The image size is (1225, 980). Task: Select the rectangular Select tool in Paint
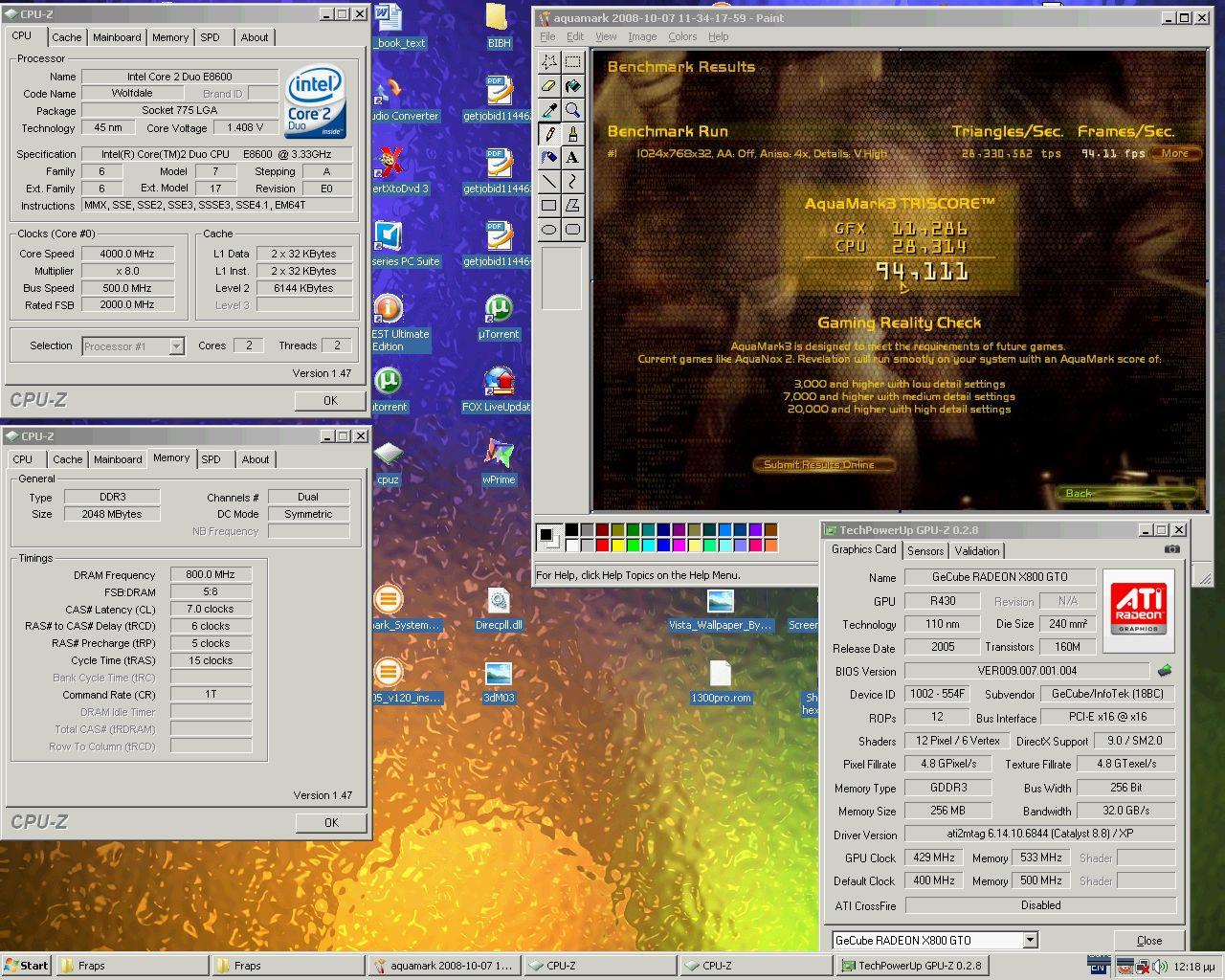point(572,62)
